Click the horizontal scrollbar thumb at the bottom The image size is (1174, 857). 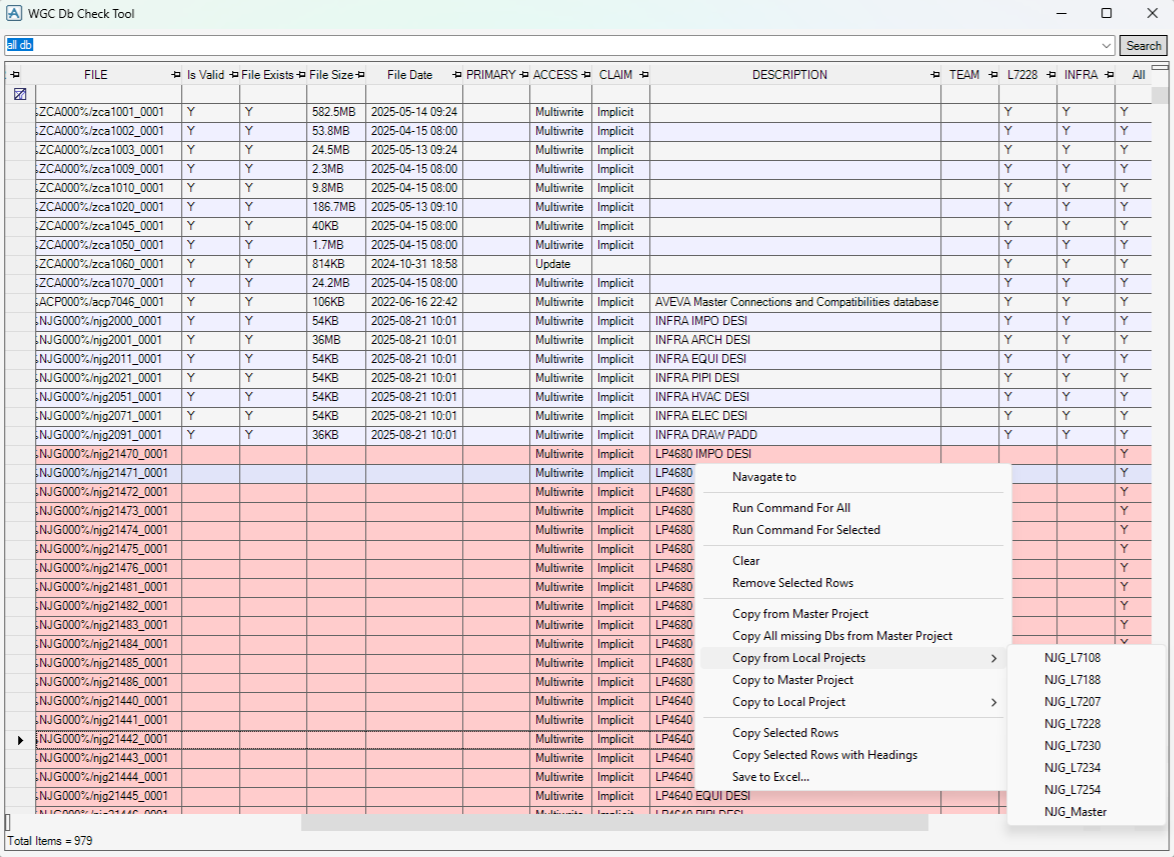[x=615, y=822]
